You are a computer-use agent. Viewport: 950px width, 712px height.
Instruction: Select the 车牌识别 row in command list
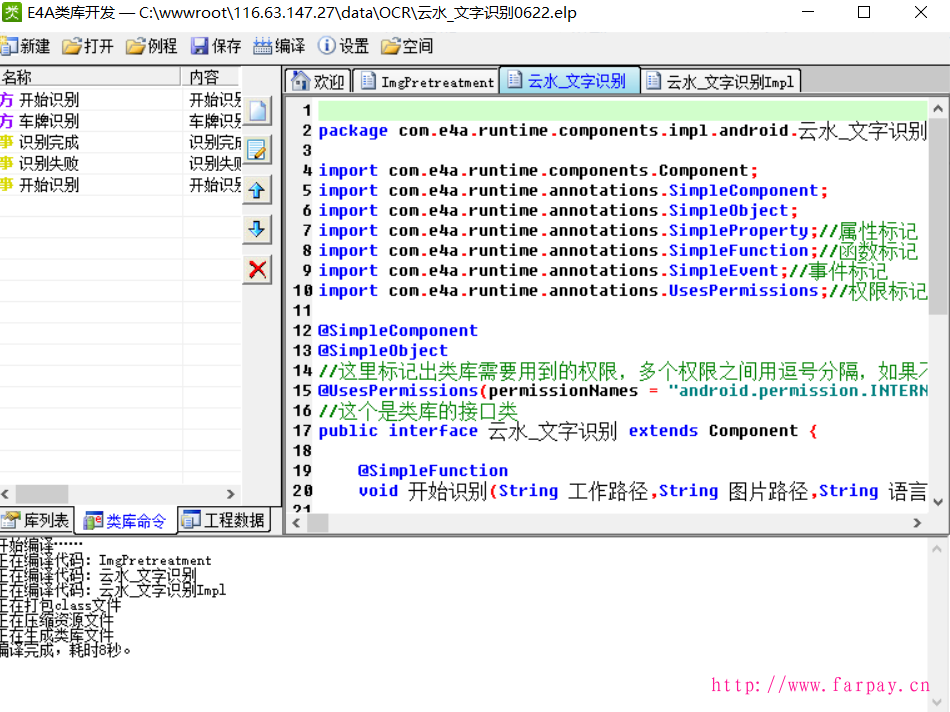49,121
